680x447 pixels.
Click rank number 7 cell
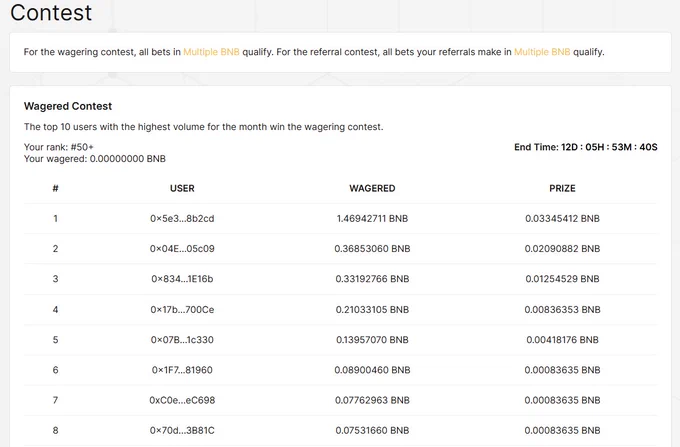pyautogui.click(x=56, y=400)
